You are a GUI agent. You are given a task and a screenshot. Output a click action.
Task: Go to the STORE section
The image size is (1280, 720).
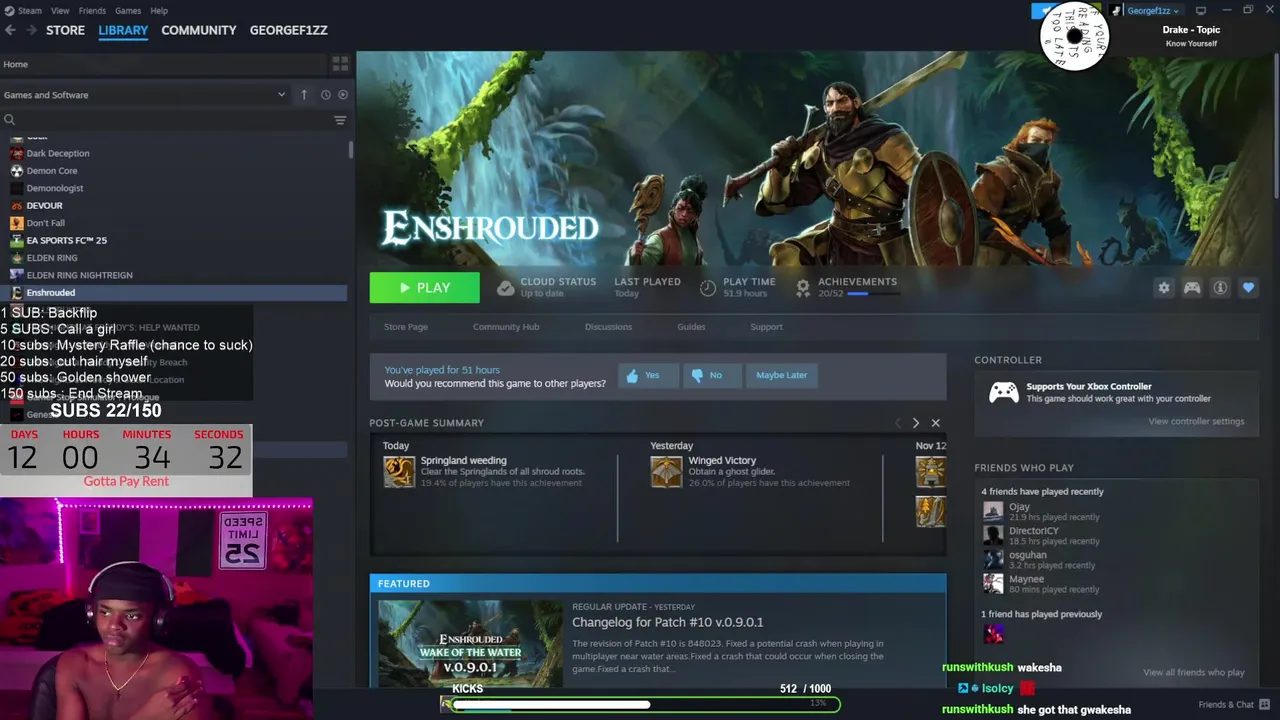pos(65,30)
